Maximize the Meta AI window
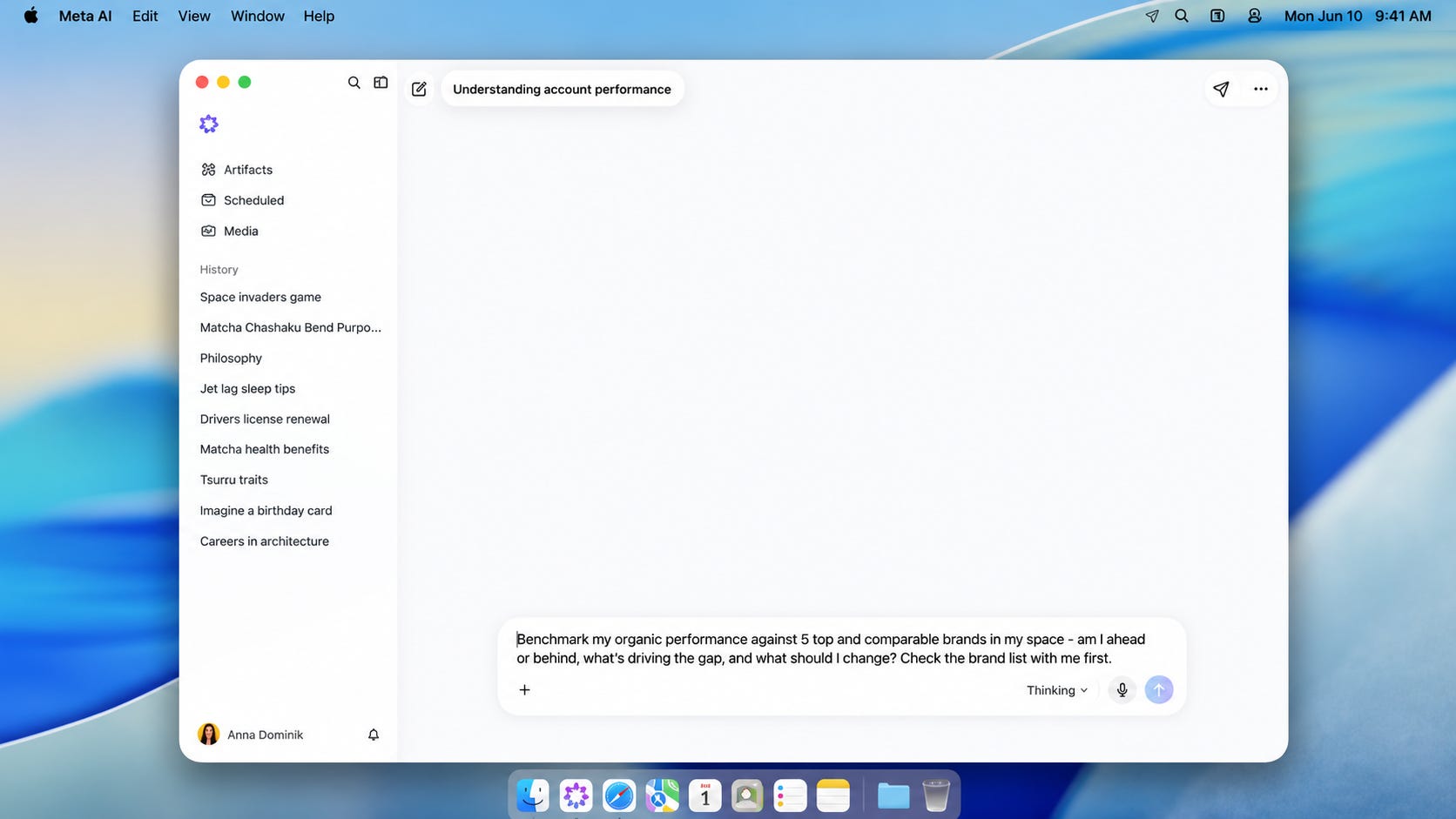The width and height of the screenshot is (1456, 819). pyautogui.click(x=245, y=82)
